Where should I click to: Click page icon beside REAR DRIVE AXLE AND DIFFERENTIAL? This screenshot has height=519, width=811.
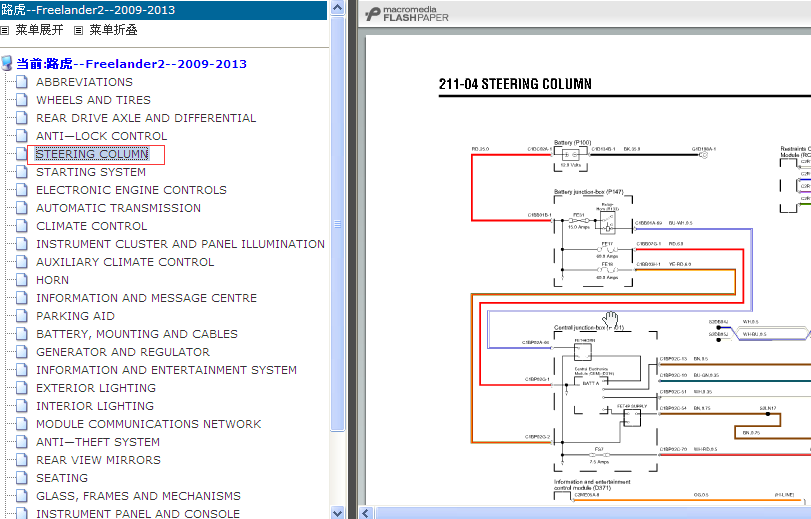tap(22, 118)
